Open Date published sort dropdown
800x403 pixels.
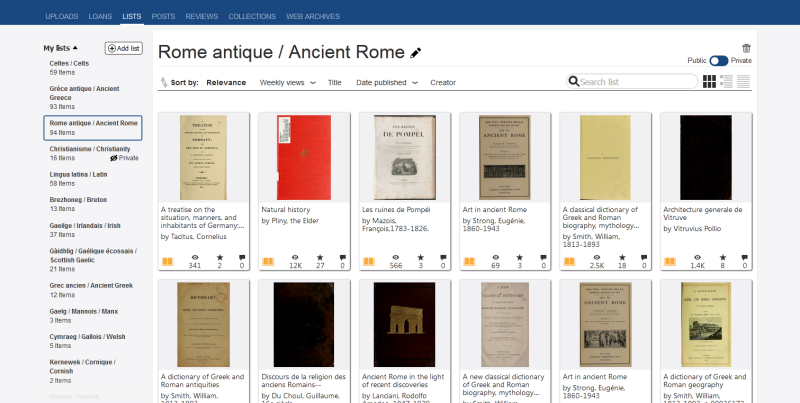tap(387, 82)
